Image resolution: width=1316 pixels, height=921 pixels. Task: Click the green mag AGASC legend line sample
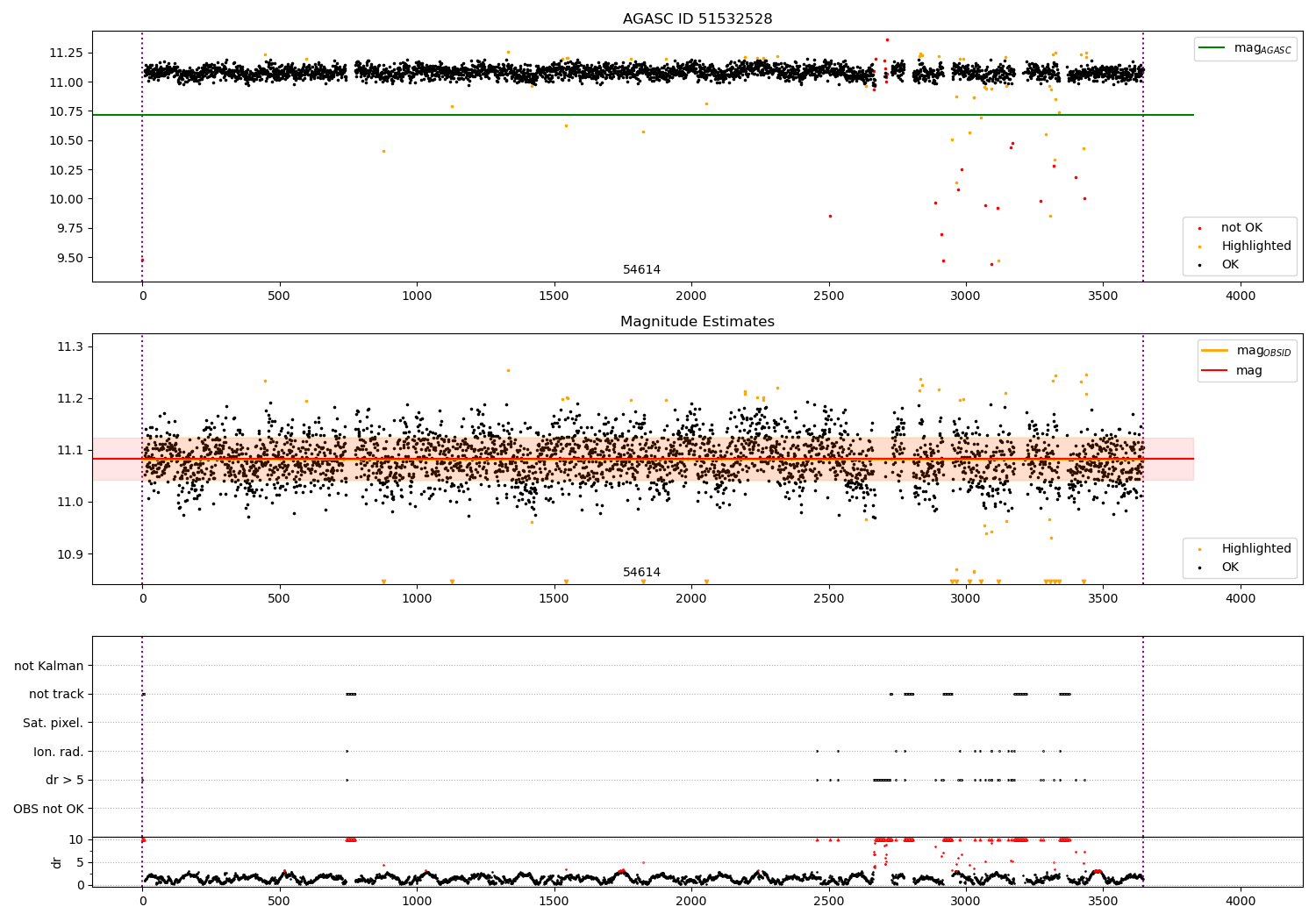[x=1213, y=48]
